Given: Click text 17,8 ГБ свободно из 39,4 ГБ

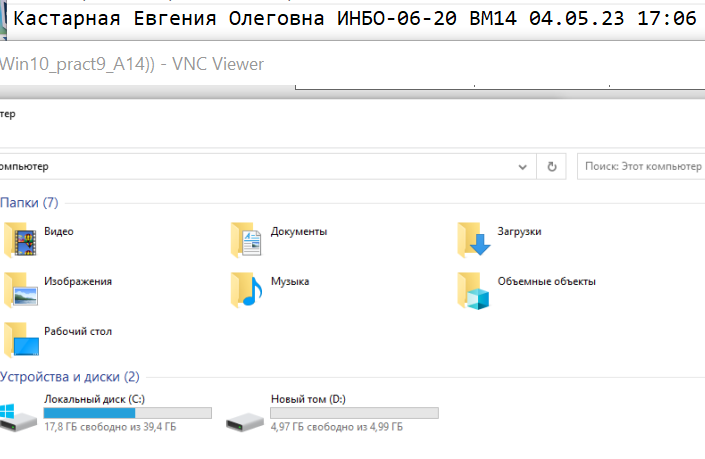Looking at the screenshot, I should click(x=110, y=427).
